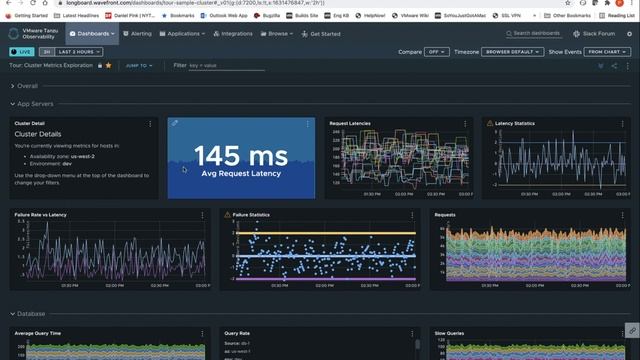Viewport: 640px width, 360px height.
Task: Click the pencil edit icon on latency chart
Action: (x=175, y=123)
